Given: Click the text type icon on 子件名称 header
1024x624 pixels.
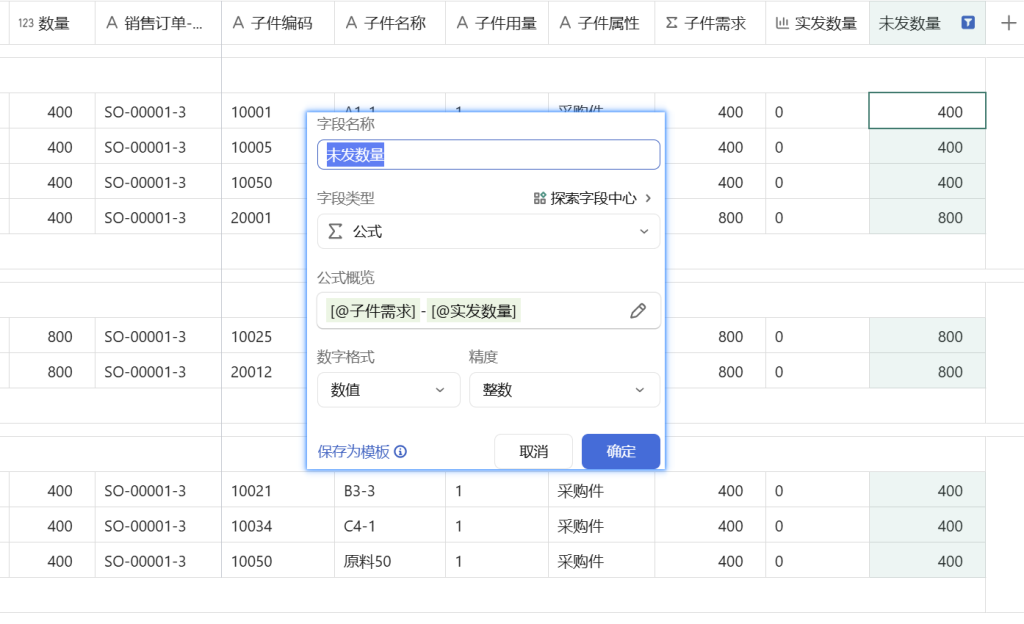Looking at the screenshot, I should pyautogui.click(x=351, y=23).
